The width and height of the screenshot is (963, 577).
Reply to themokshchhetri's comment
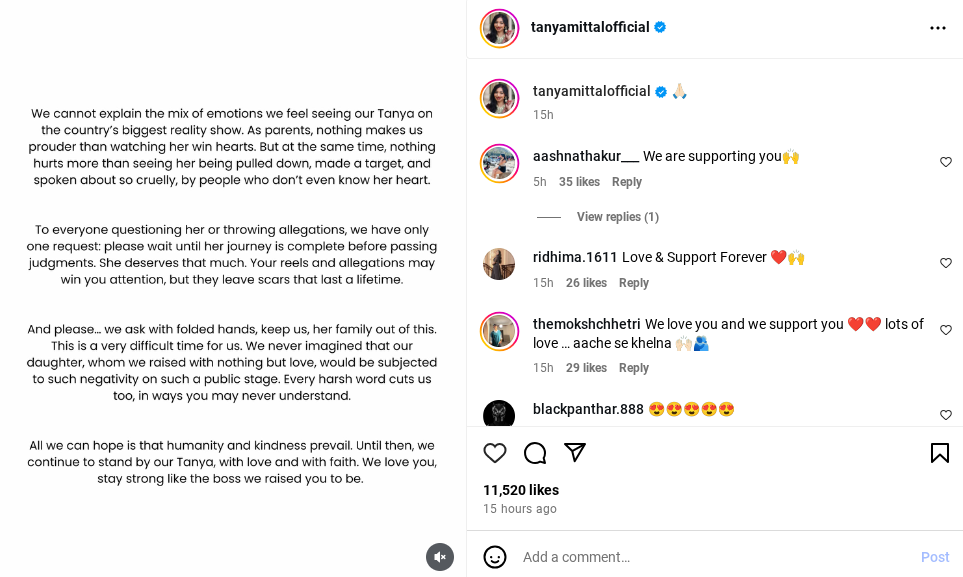633,368
